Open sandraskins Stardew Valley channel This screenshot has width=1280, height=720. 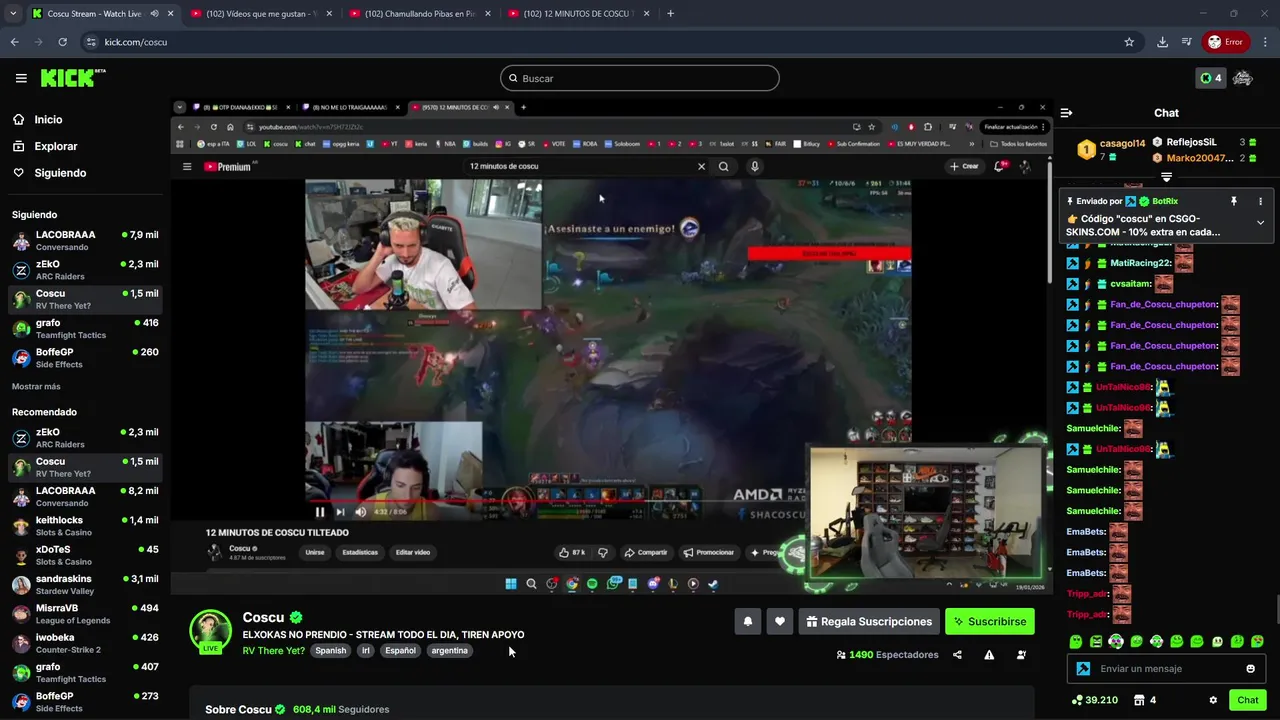[x=85, y=585]
